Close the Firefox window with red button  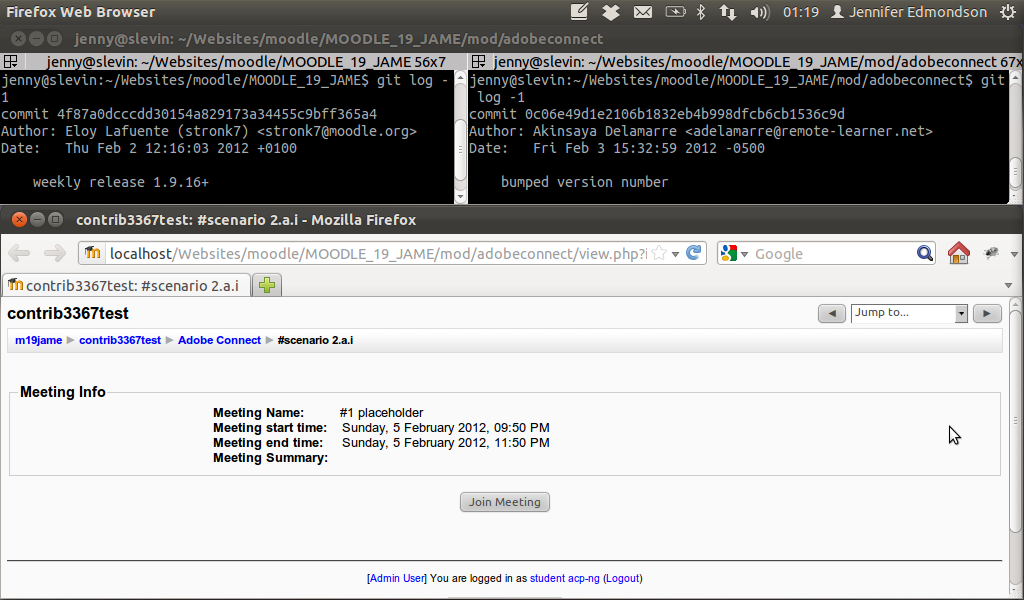point(20,219)
